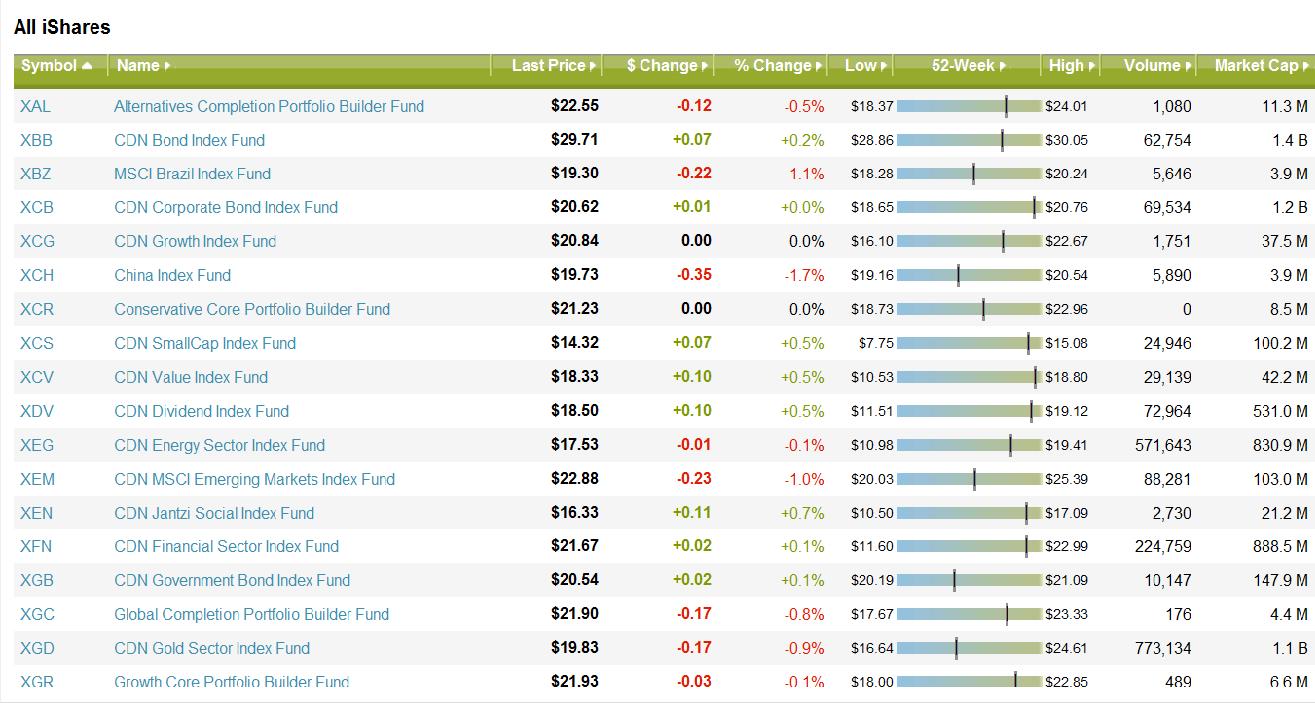Select XCH percent change -1.7%
Image resolution: width=1315 pixels, height=703 pixels.
point(804,275)
